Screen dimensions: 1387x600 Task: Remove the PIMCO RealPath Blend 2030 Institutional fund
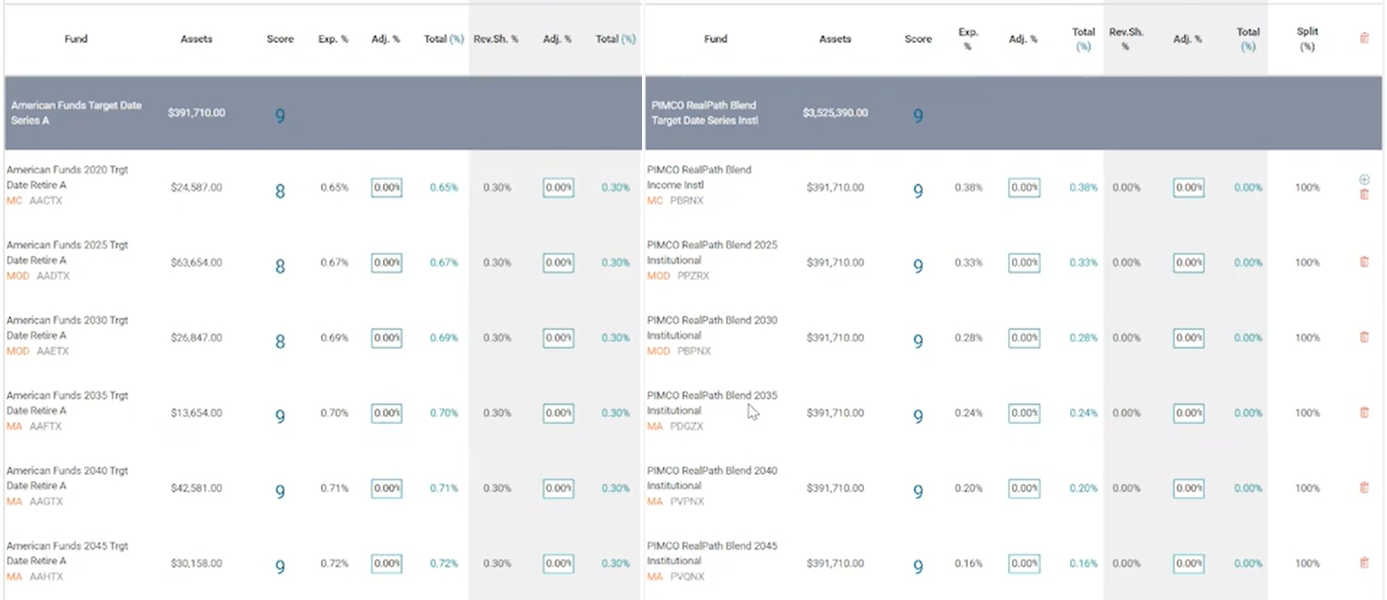(1364, 338)
